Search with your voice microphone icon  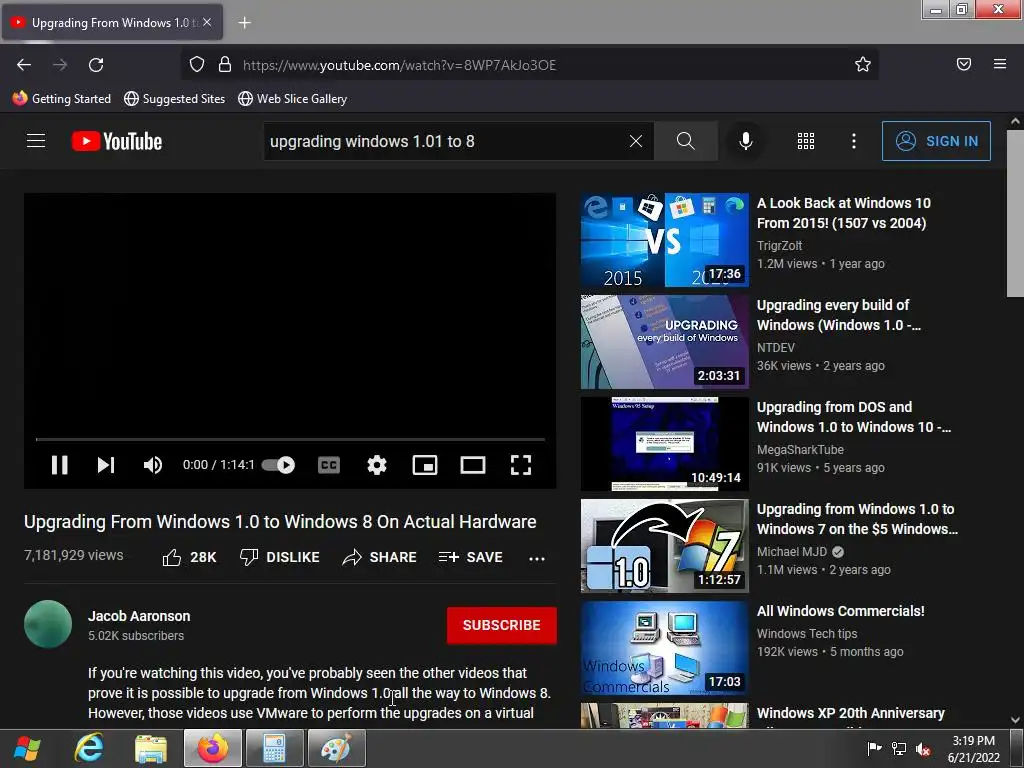[746, 141]
